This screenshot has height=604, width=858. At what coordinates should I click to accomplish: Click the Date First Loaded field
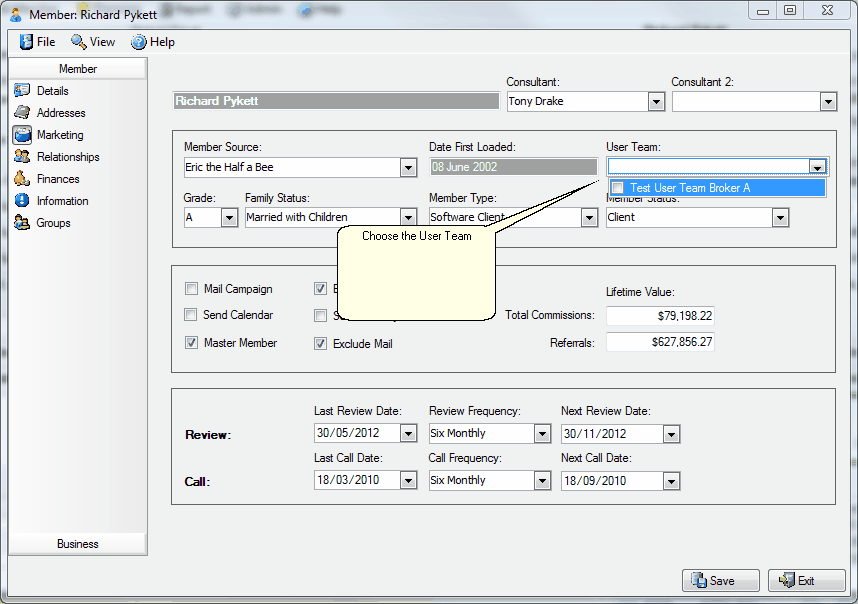513,167
